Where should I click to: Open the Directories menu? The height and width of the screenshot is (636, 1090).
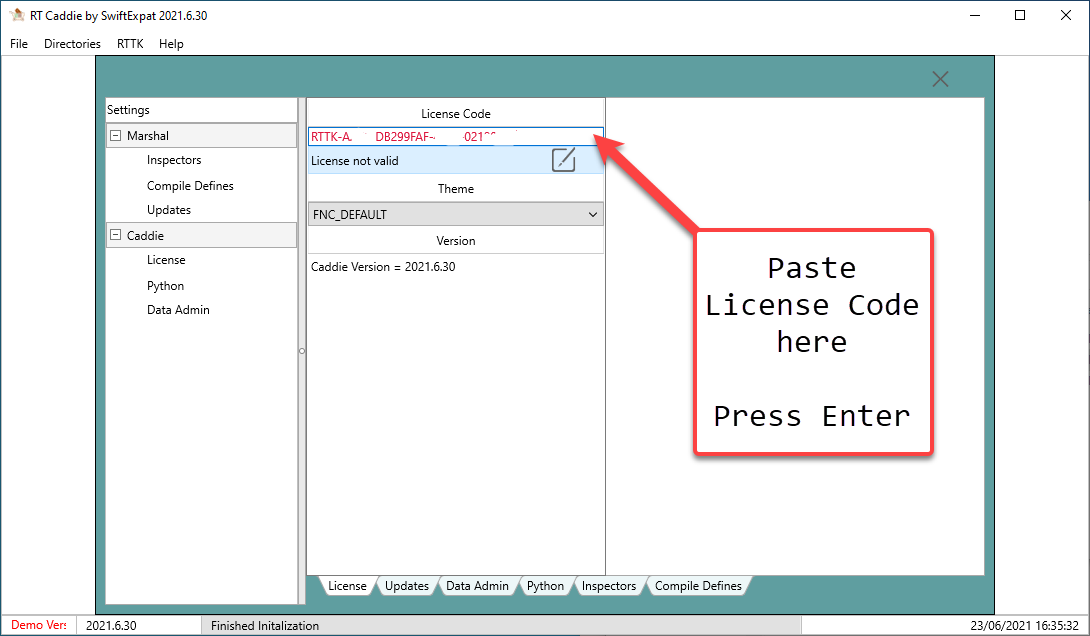pyautogui.click(x=72, y=44)
